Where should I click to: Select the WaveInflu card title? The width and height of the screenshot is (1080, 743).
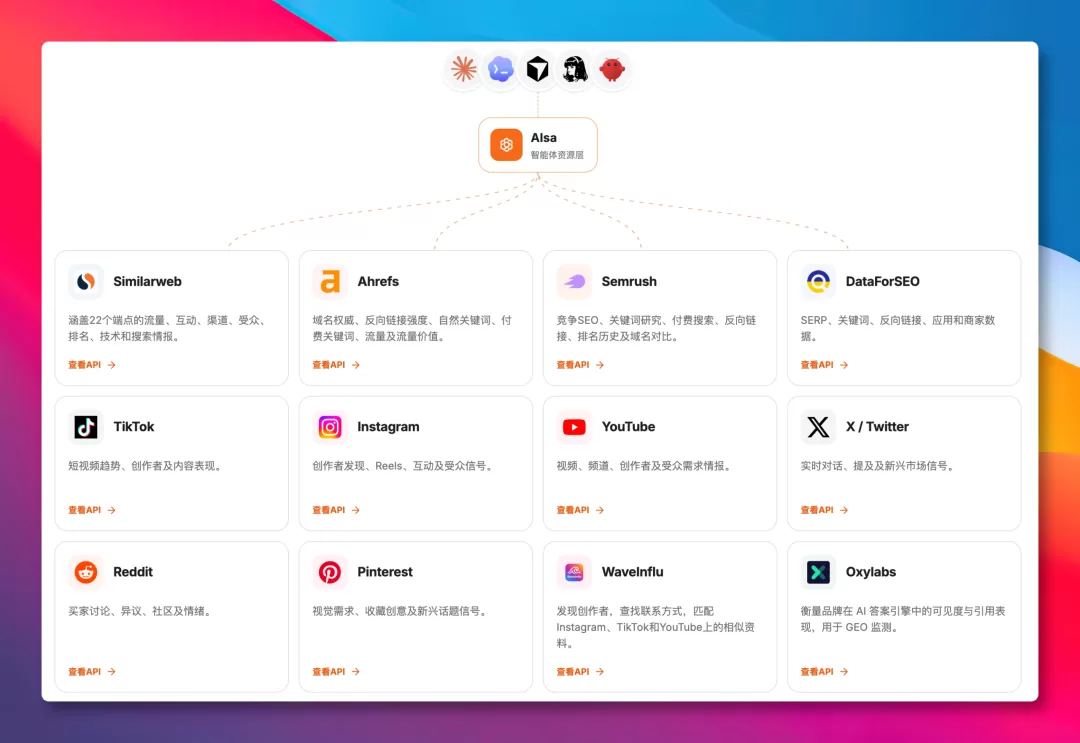coord(632,572)
